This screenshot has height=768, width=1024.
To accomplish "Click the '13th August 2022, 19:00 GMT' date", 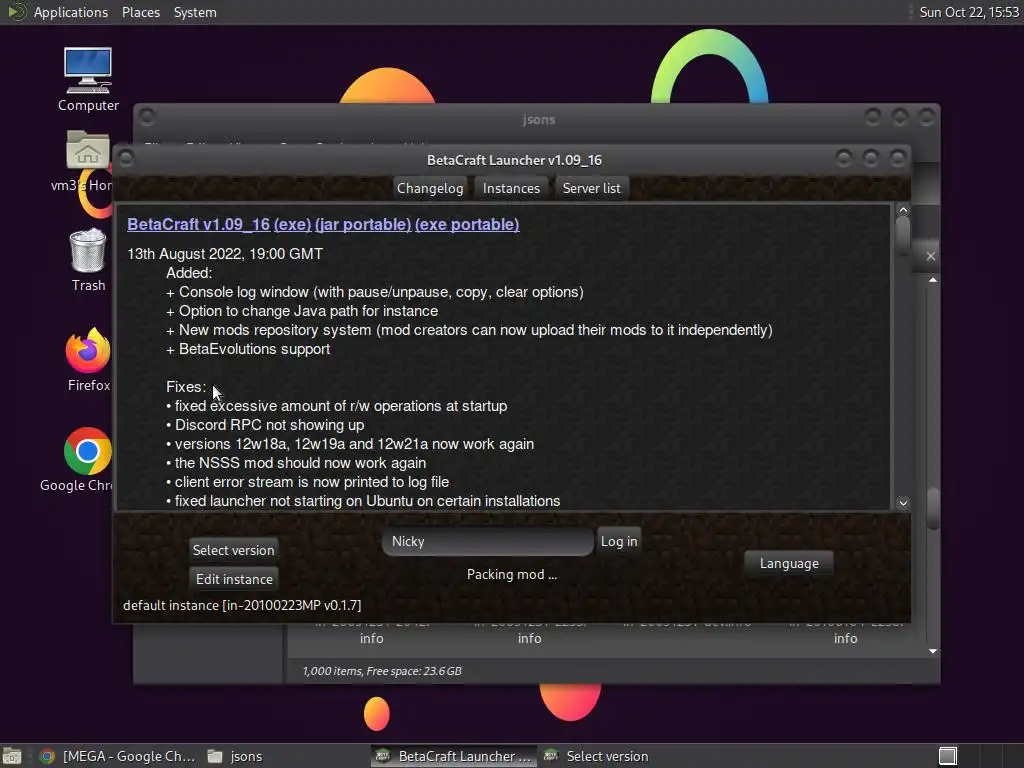I will (x=225, y=254).
